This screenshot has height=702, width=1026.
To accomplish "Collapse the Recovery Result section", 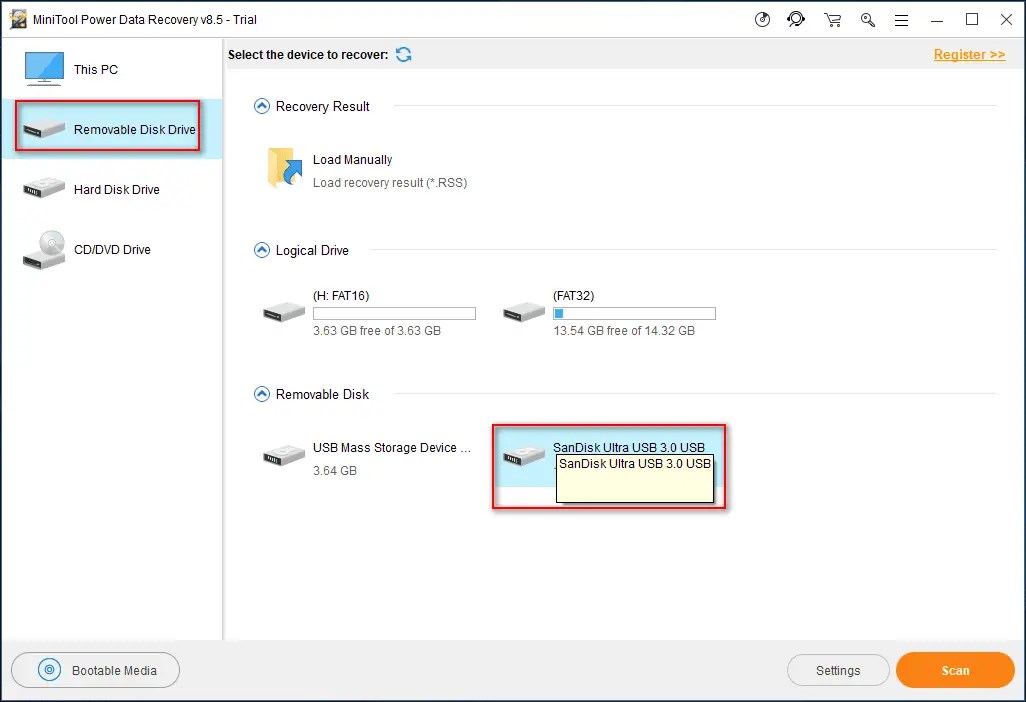I will click(x=261, y=106).
